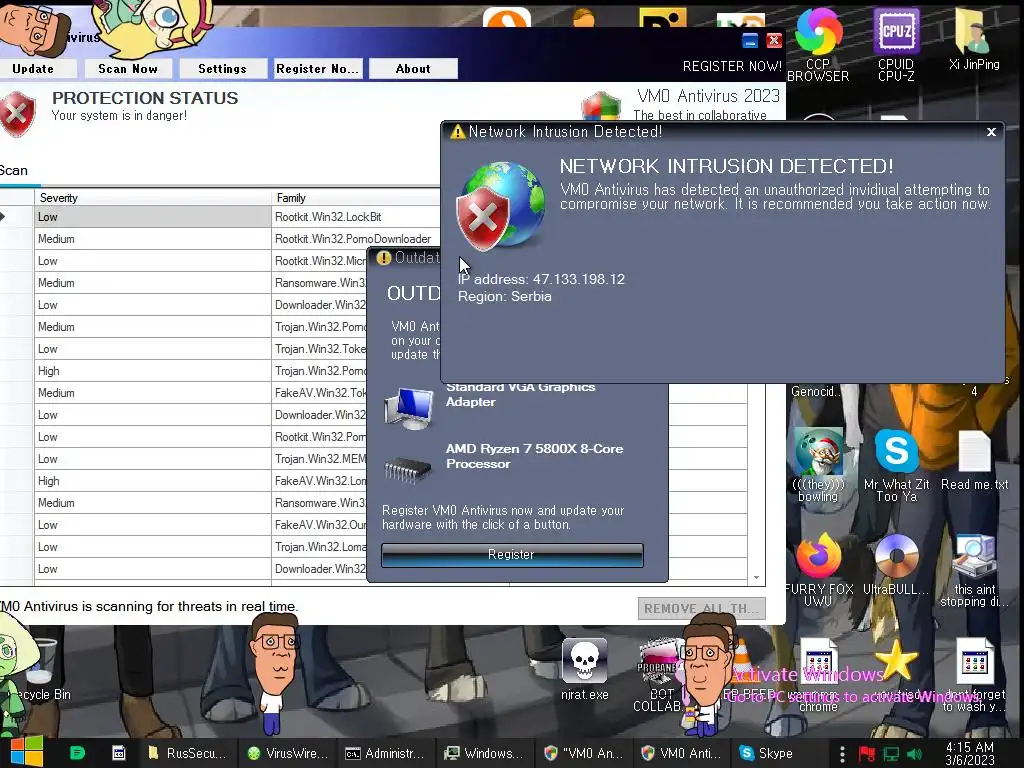Switch to Administr... command prompt taskbar item
The image size is (1024, 768).
[x=385, y=753]
